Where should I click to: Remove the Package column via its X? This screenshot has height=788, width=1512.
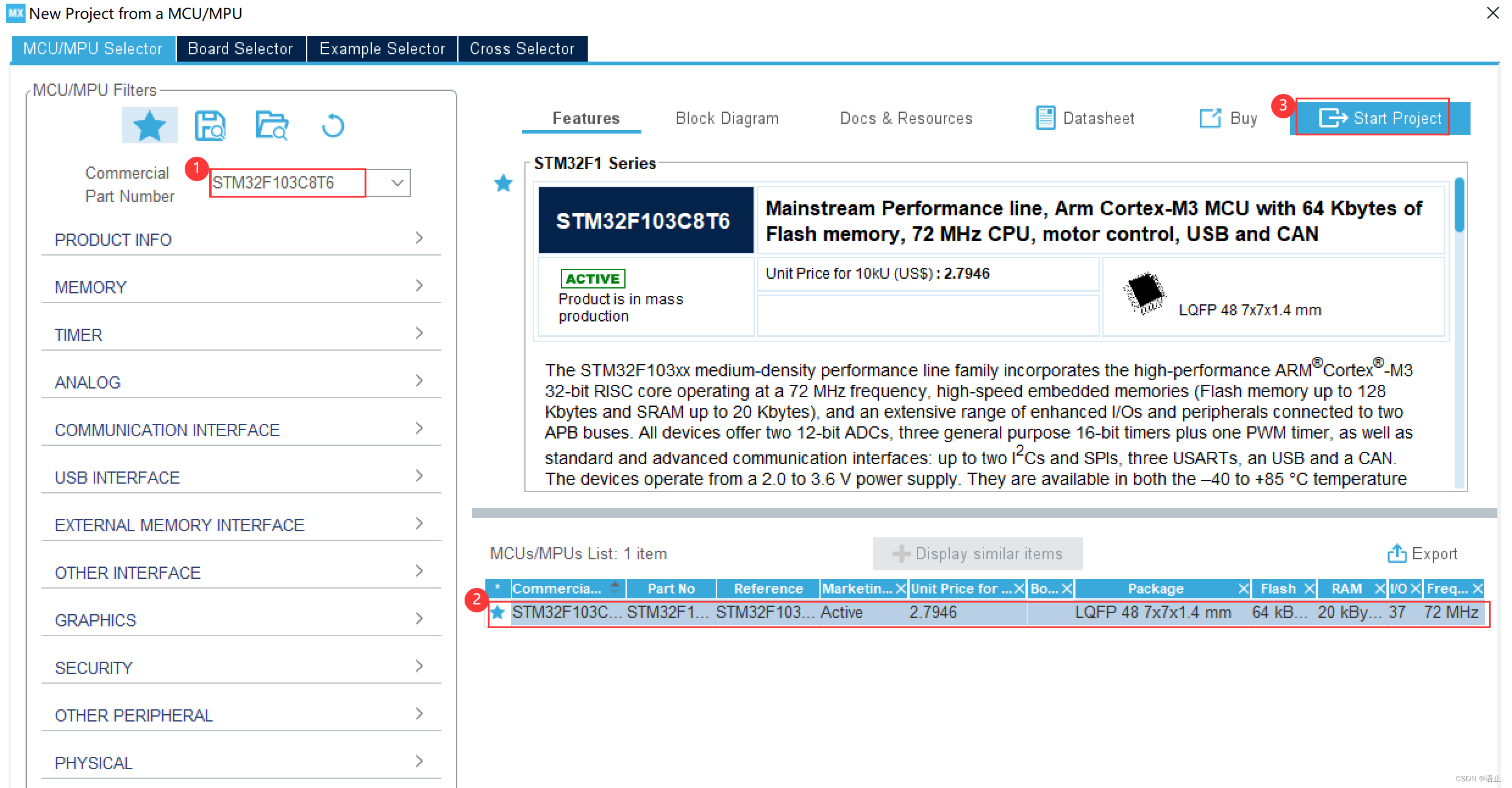click(x=1243, y=589)
